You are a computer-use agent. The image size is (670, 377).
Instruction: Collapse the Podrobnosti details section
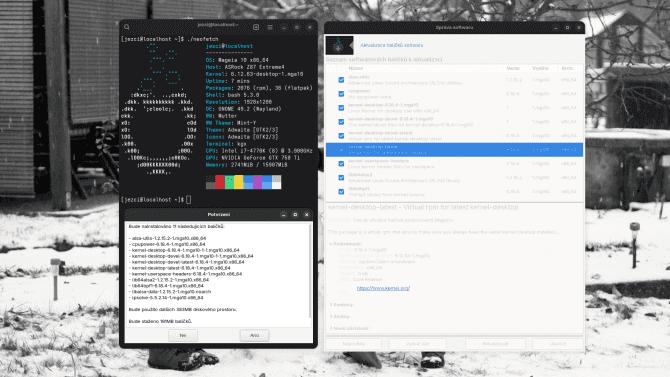coord(331,244)
